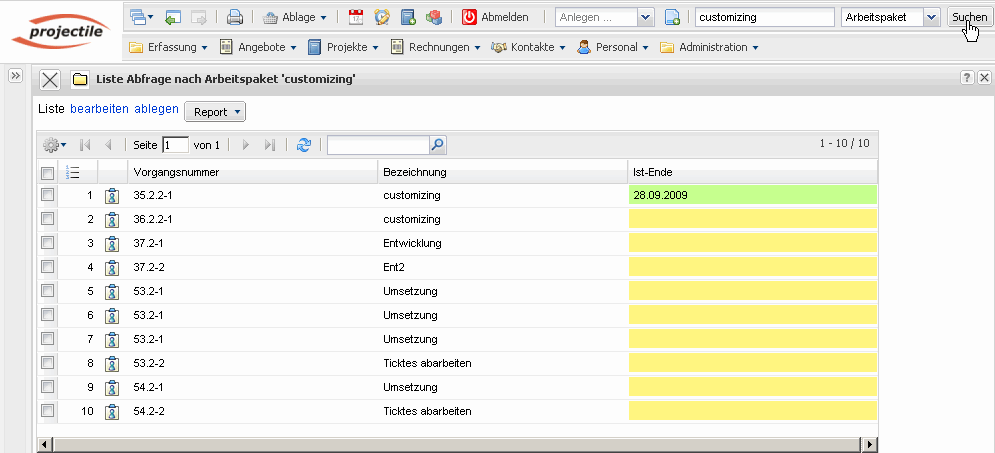Open the Projekte menu
Image resolution: width=995 pixels, height=453 pixels.
[343, 47]
